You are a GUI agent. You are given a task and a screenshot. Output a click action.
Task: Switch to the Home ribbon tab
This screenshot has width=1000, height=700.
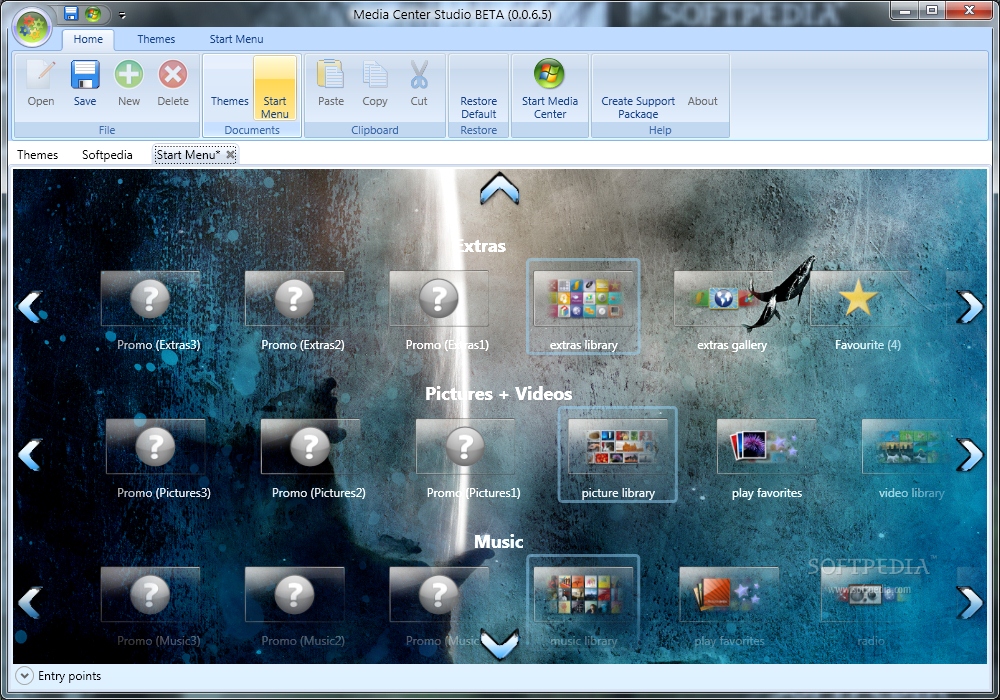(x=88, y=39)
